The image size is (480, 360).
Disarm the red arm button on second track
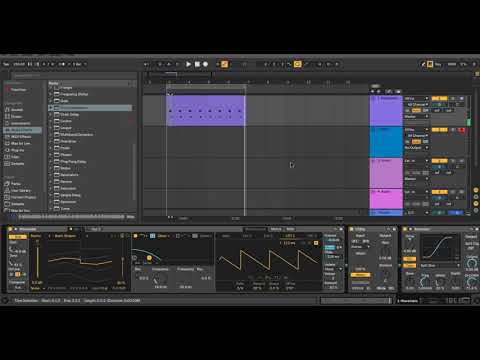click(461, 130)
